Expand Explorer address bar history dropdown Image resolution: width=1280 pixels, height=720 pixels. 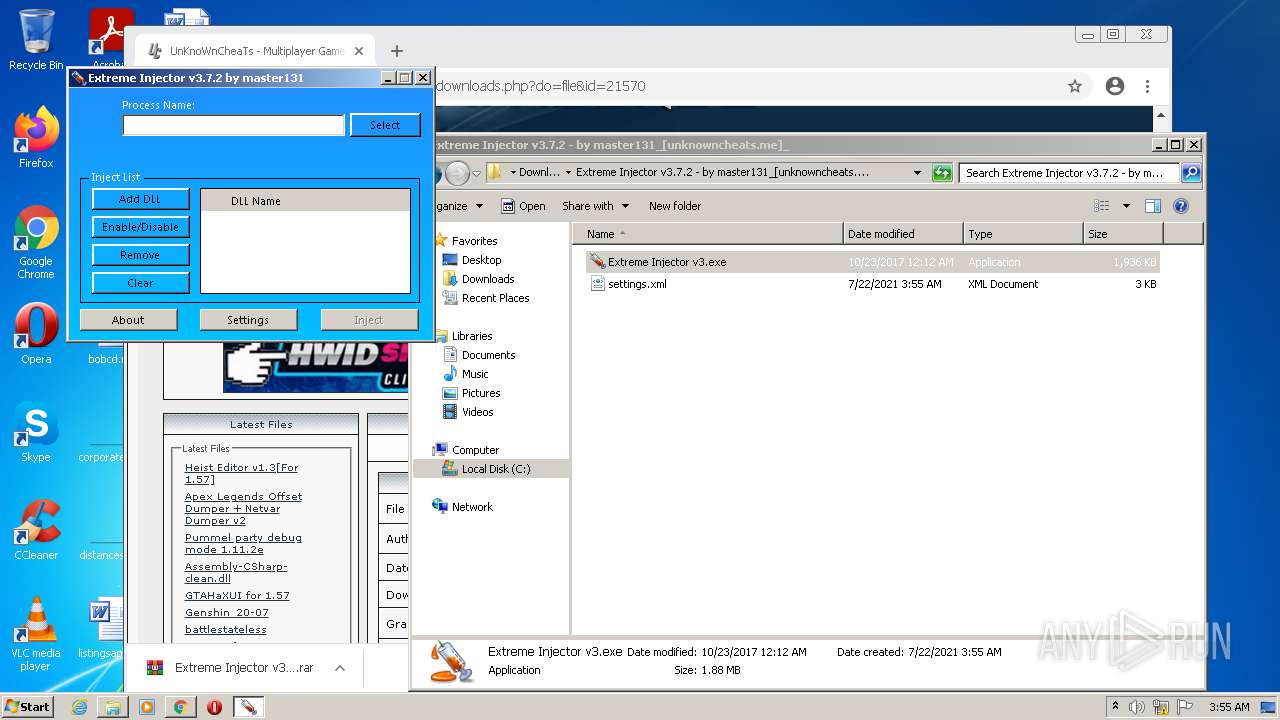[x=917, y=173]
